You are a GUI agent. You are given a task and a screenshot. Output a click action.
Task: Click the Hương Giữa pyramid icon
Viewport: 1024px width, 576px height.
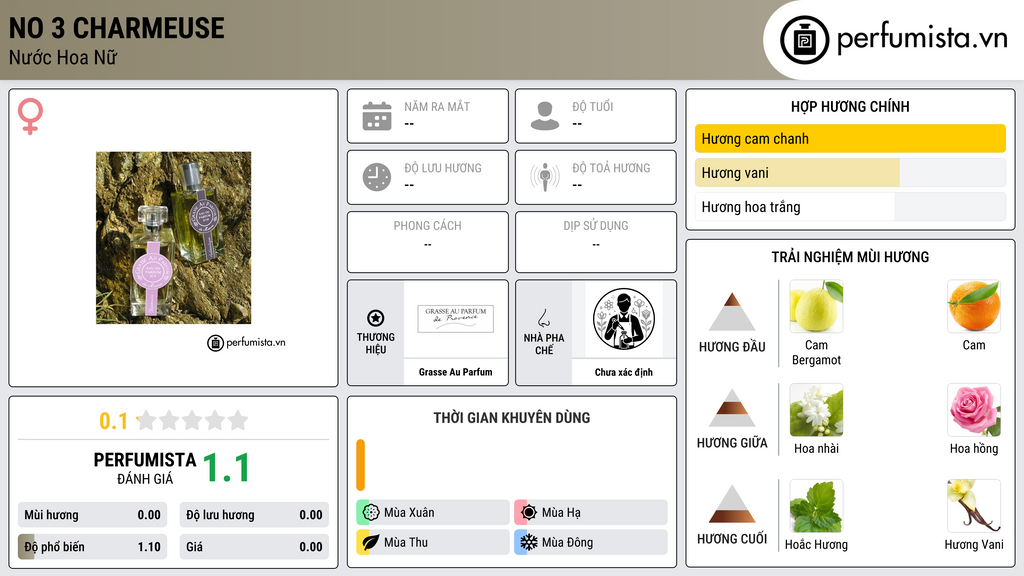[732, 408]
